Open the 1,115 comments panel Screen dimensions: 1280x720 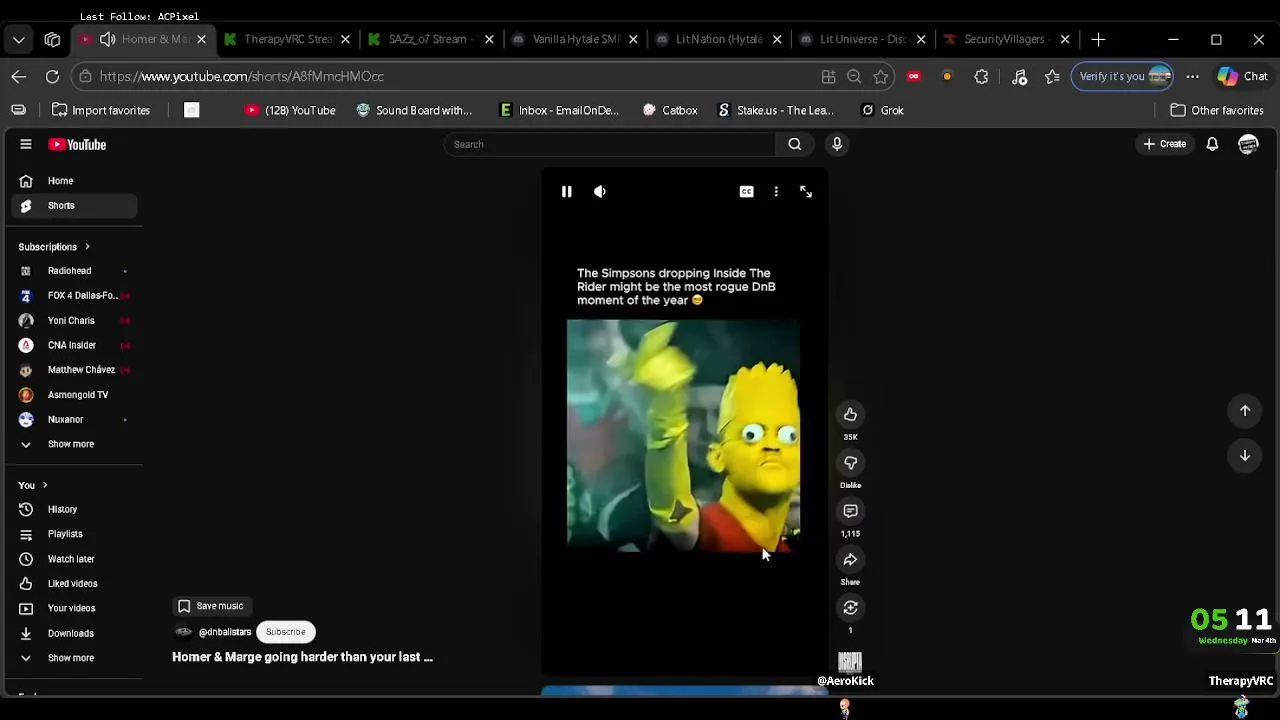tap(850, 511)
